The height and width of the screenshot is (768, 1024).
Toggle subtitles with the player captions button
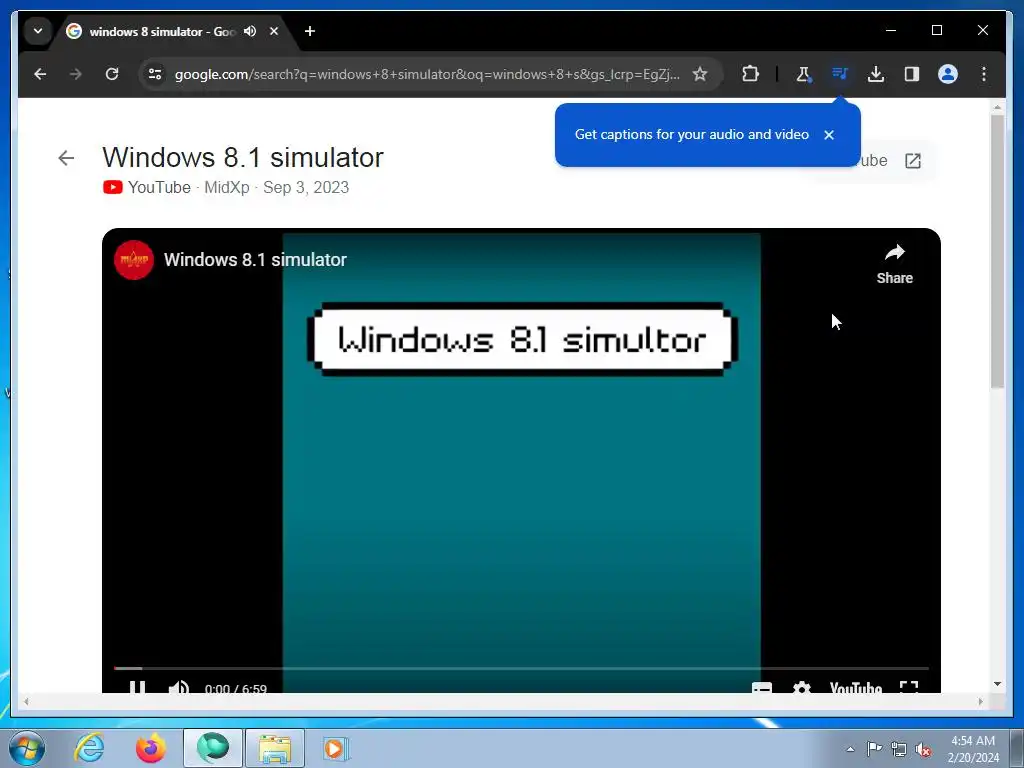(761, 687)
